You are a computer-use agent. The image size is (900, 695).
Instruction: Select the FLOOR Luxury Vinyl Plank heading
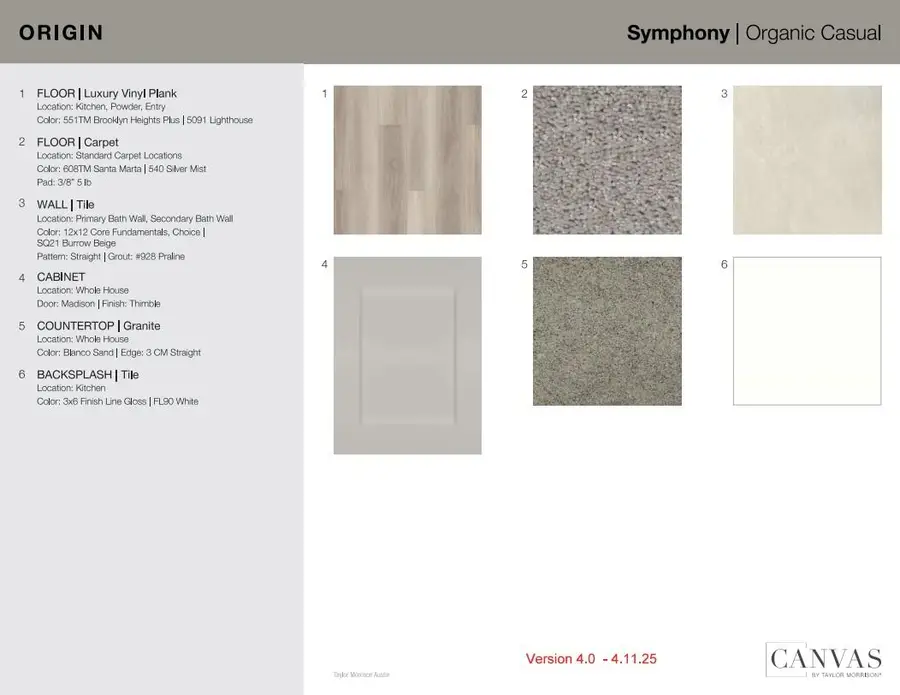tap(106, 93)
